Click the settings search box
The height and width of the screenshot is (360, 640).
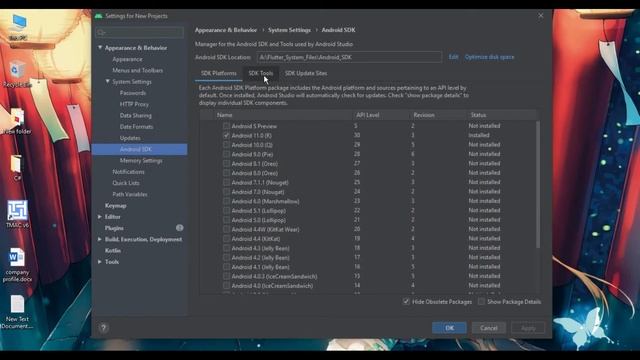click(140, 32)
